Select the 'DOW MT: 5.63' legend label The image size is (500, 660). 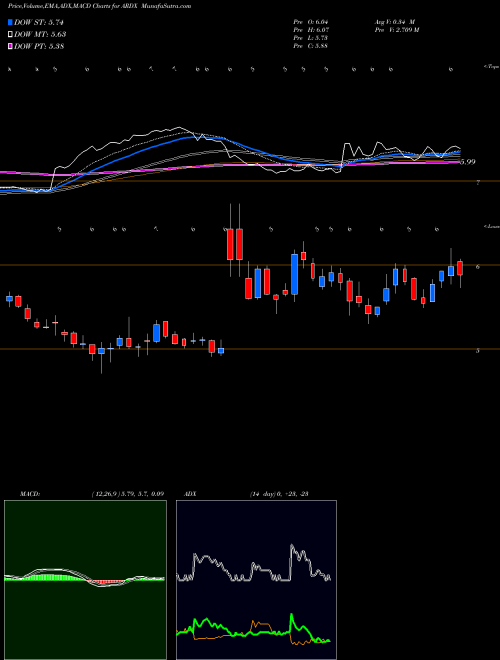coord(40,35)
